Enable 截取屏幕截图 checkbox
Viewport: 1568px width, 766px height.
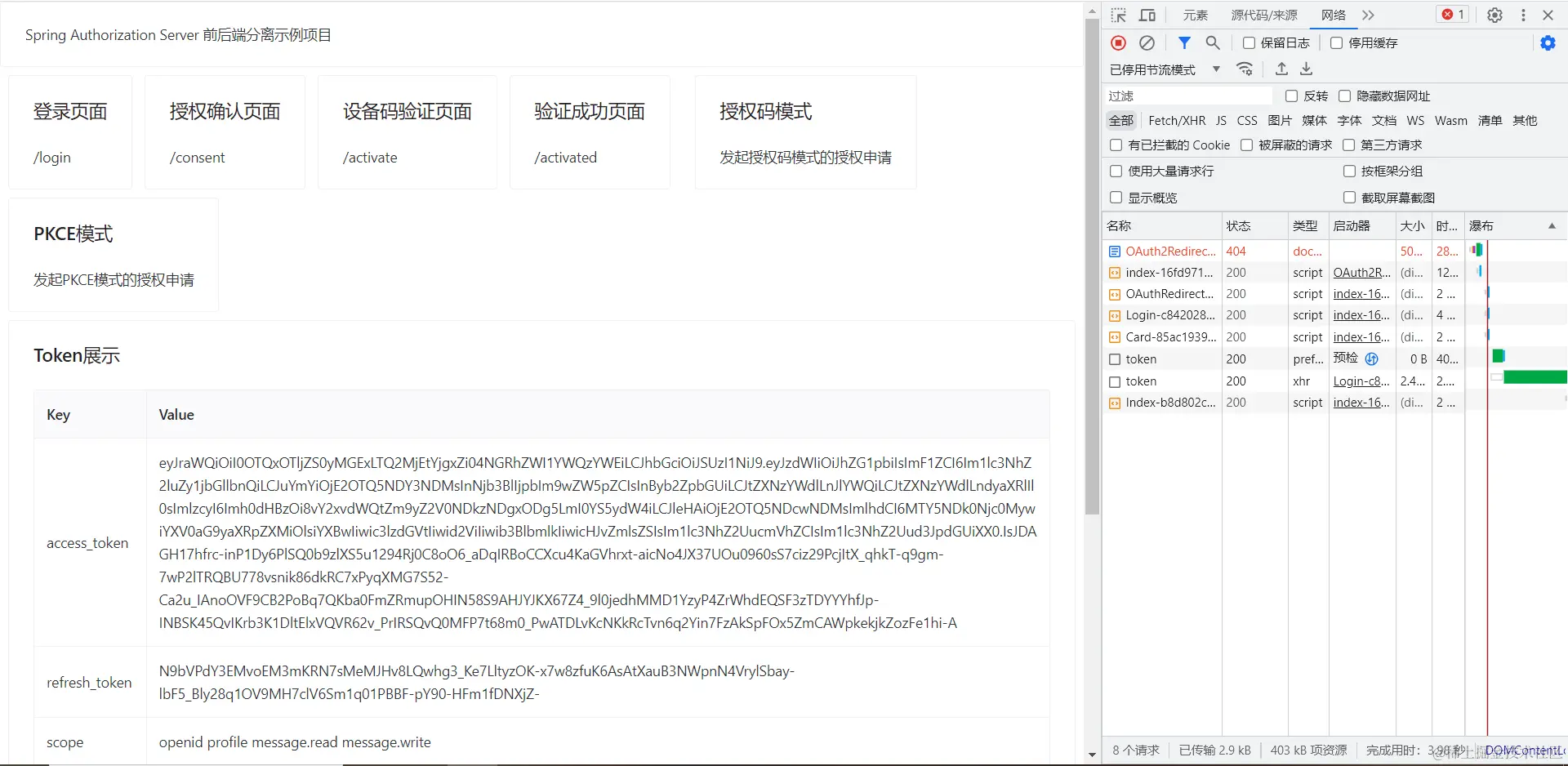click(x=1350, y=197)
